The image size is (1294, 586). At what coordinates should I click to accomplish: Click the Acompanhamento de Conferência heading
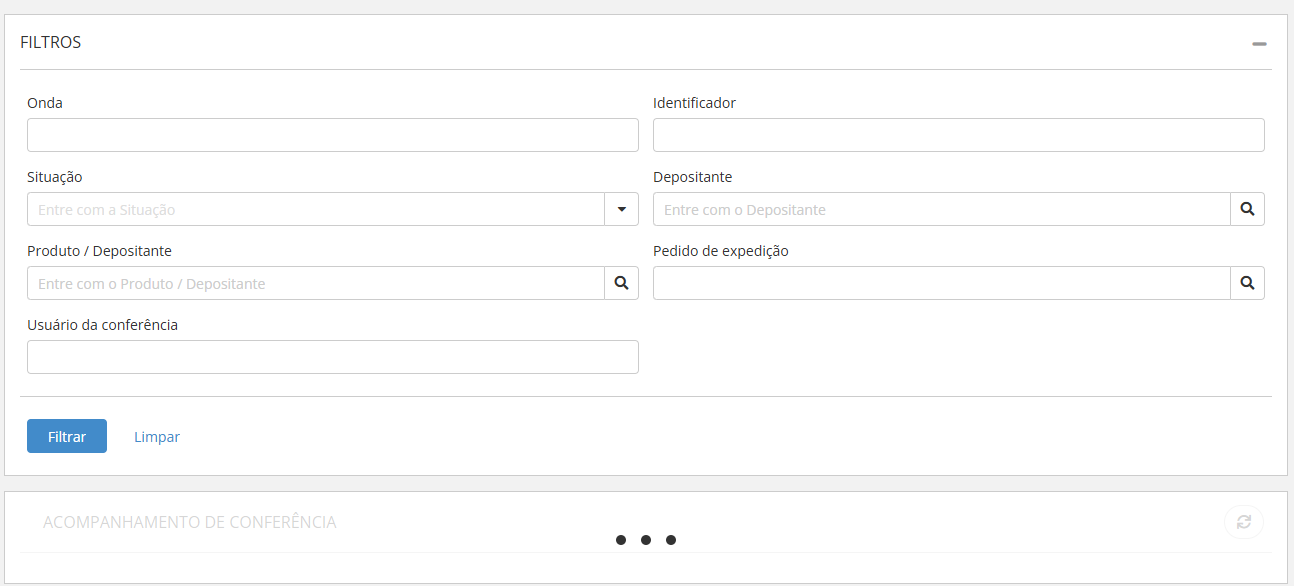tap(189, 522)
